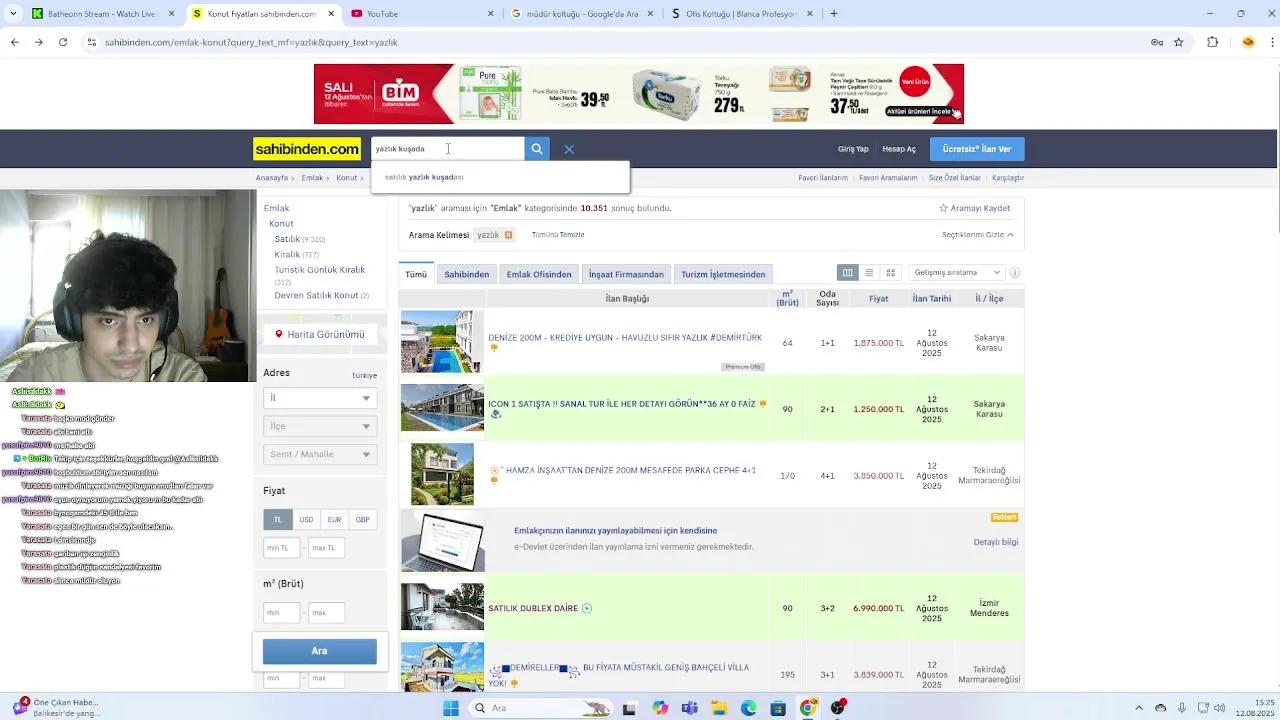The height and width of the screenshot is (720, 1280).
Task: Click Tümünü Temizle link
Action: click(558, 235)
